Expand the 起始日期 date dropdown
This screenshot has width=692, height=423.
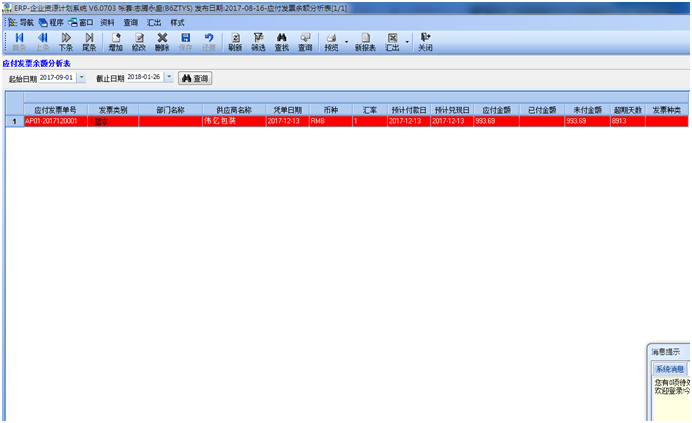(x=81, y=77)
